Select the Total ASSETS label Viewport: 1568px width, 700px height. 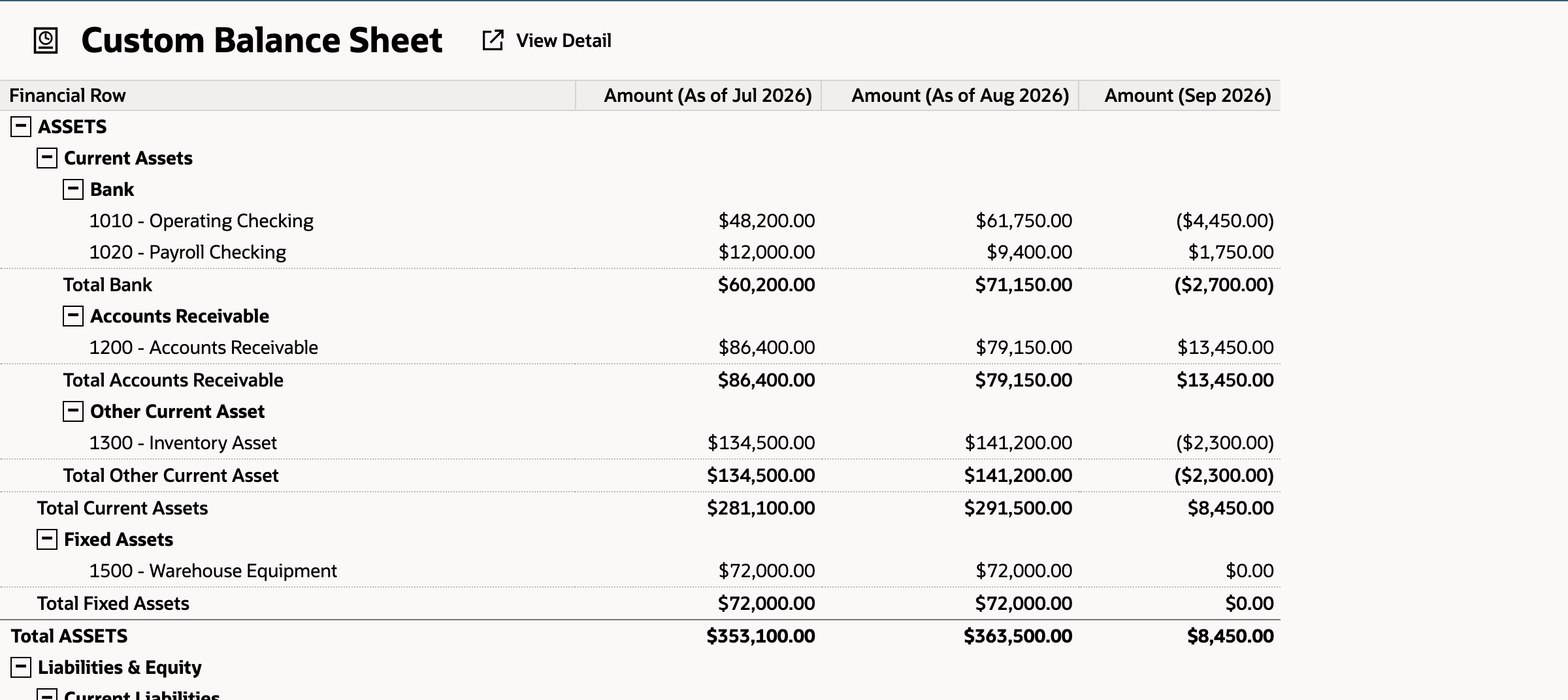coord(69,636)
